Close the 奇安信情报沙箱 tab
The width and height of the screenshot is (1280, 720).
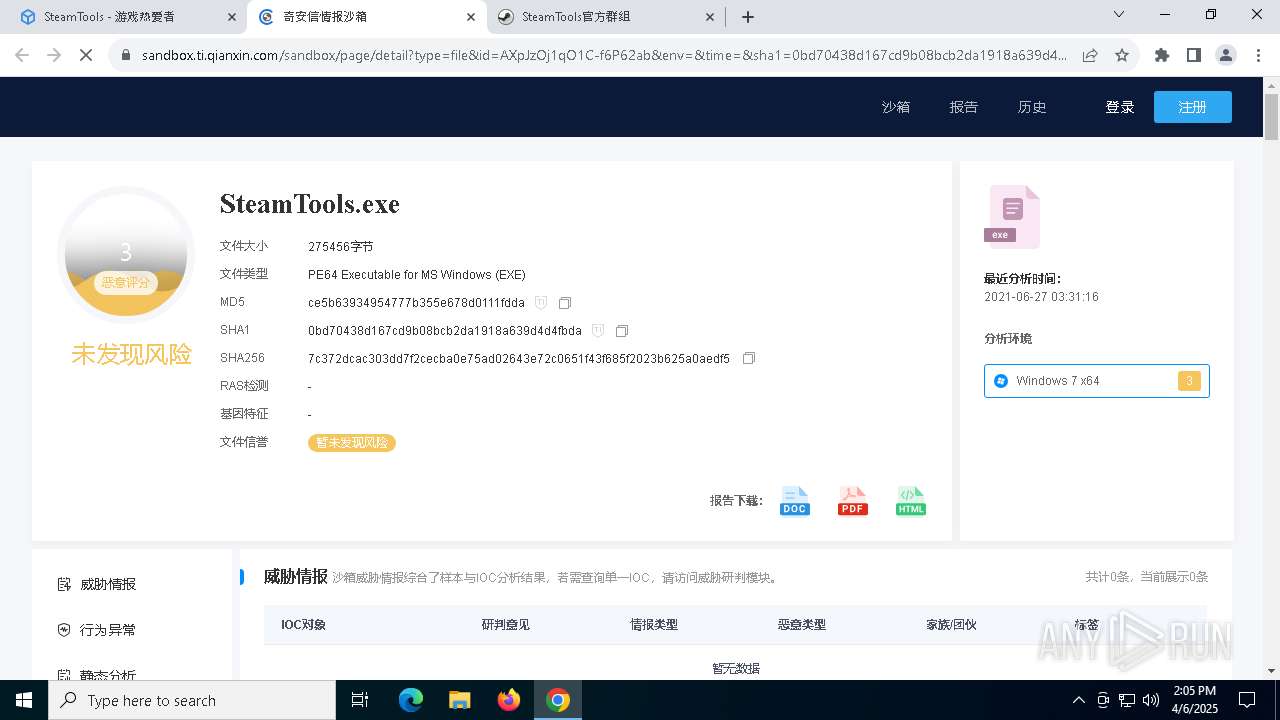(471, 17)
